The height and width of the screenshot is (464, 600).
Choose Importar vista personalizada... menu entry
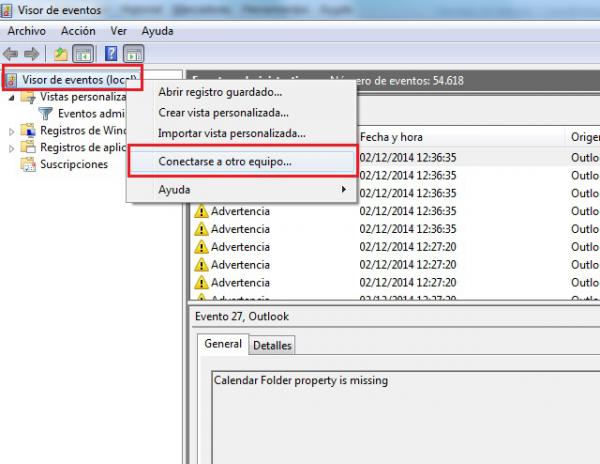pos(241,134)
